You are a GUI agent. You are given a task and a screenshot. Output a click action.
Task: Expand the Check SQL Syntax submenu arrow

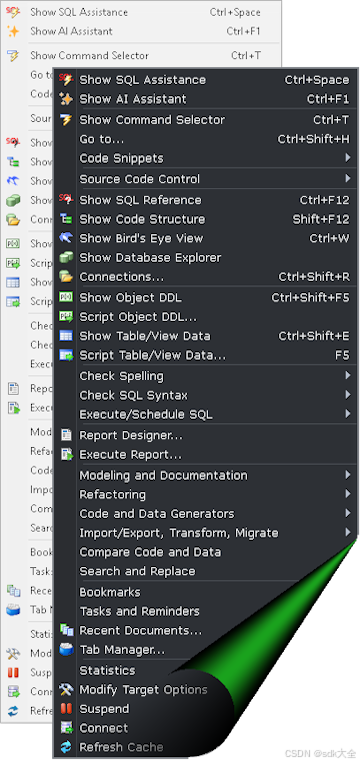point(348,395)
